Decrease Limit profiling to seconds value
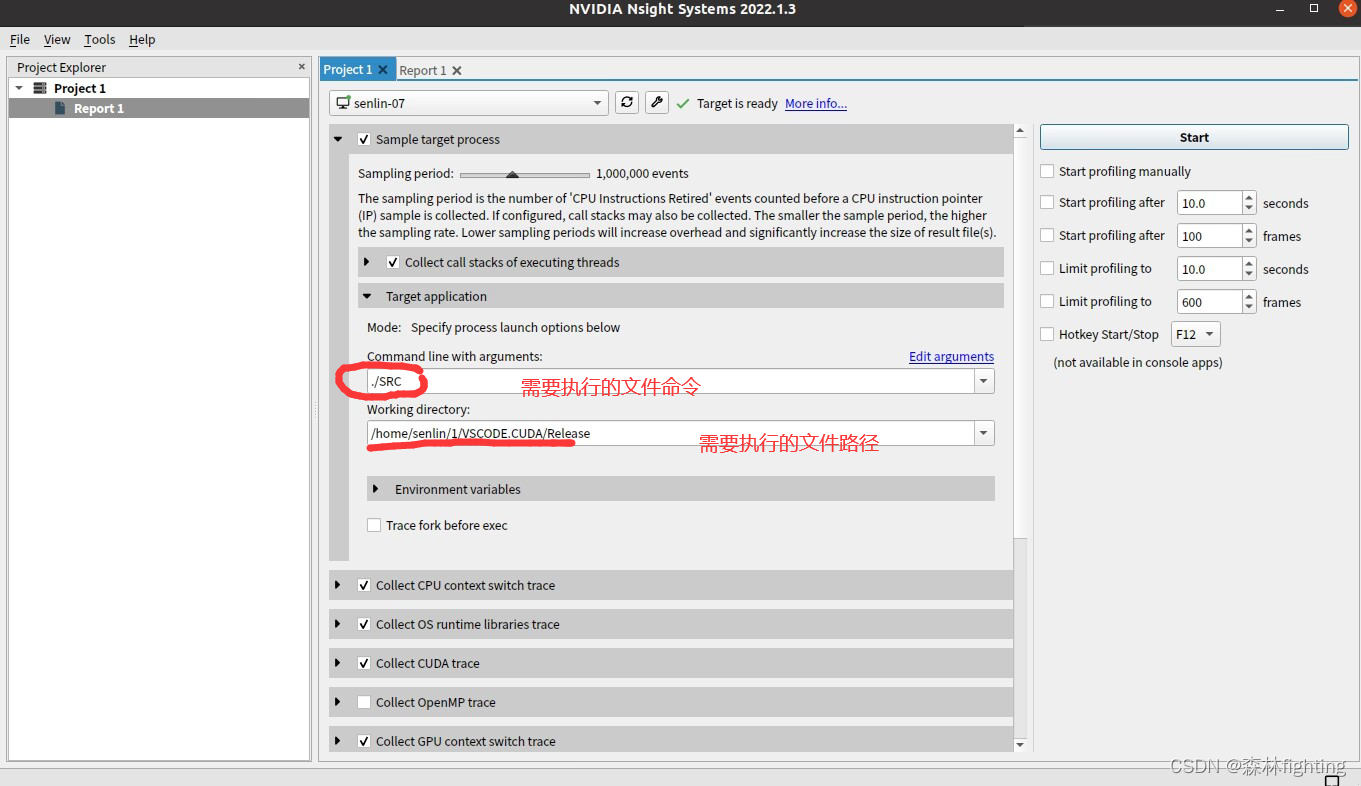This screenshot has width=1361, height=786. (x=1249, y=275)
